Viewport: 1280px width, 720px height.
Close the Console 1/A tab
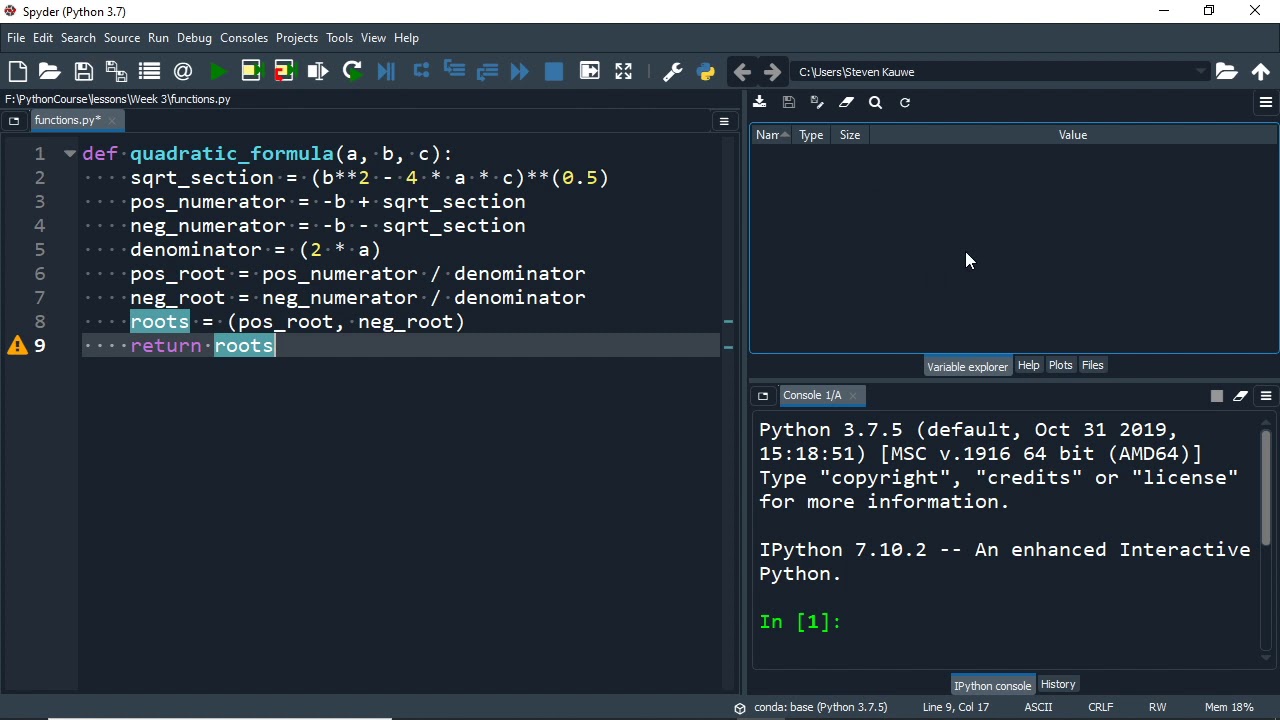point(853,396)
